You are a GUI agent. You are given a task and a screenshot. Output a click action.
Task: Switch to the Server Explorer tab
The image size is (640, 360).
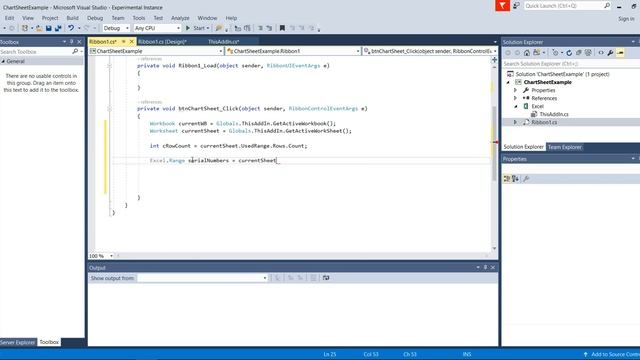coord(18,342)
